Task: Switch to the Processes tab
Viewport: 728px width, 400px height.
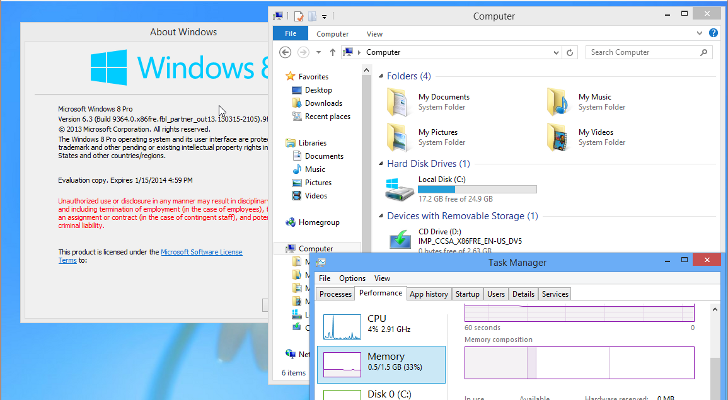Action: (335, 294)
